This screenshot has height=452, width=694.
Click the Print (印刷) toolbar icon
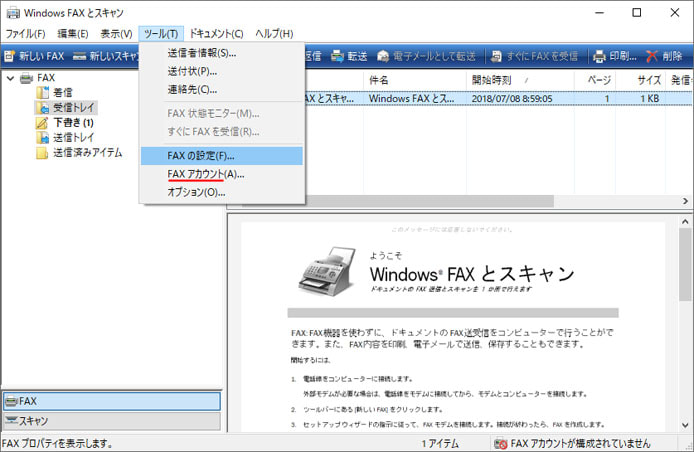(599, 56)
